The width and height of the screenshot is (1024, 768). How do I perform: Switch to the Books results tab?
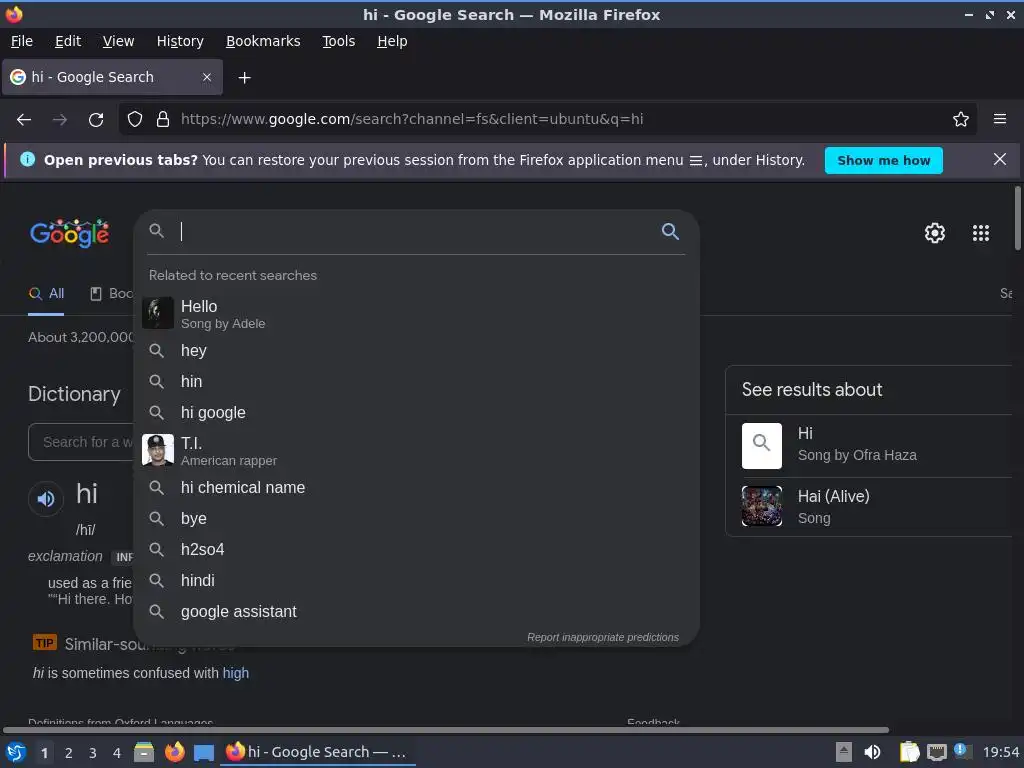[x=110, y=294]
